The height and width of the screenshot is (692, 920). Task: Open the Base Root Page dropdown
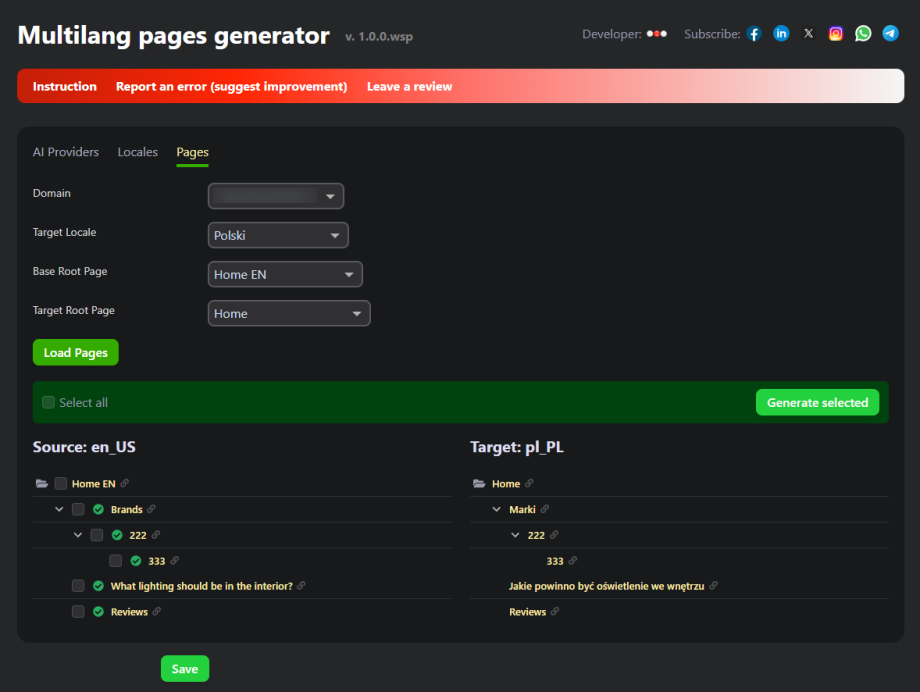coord(285,274)
